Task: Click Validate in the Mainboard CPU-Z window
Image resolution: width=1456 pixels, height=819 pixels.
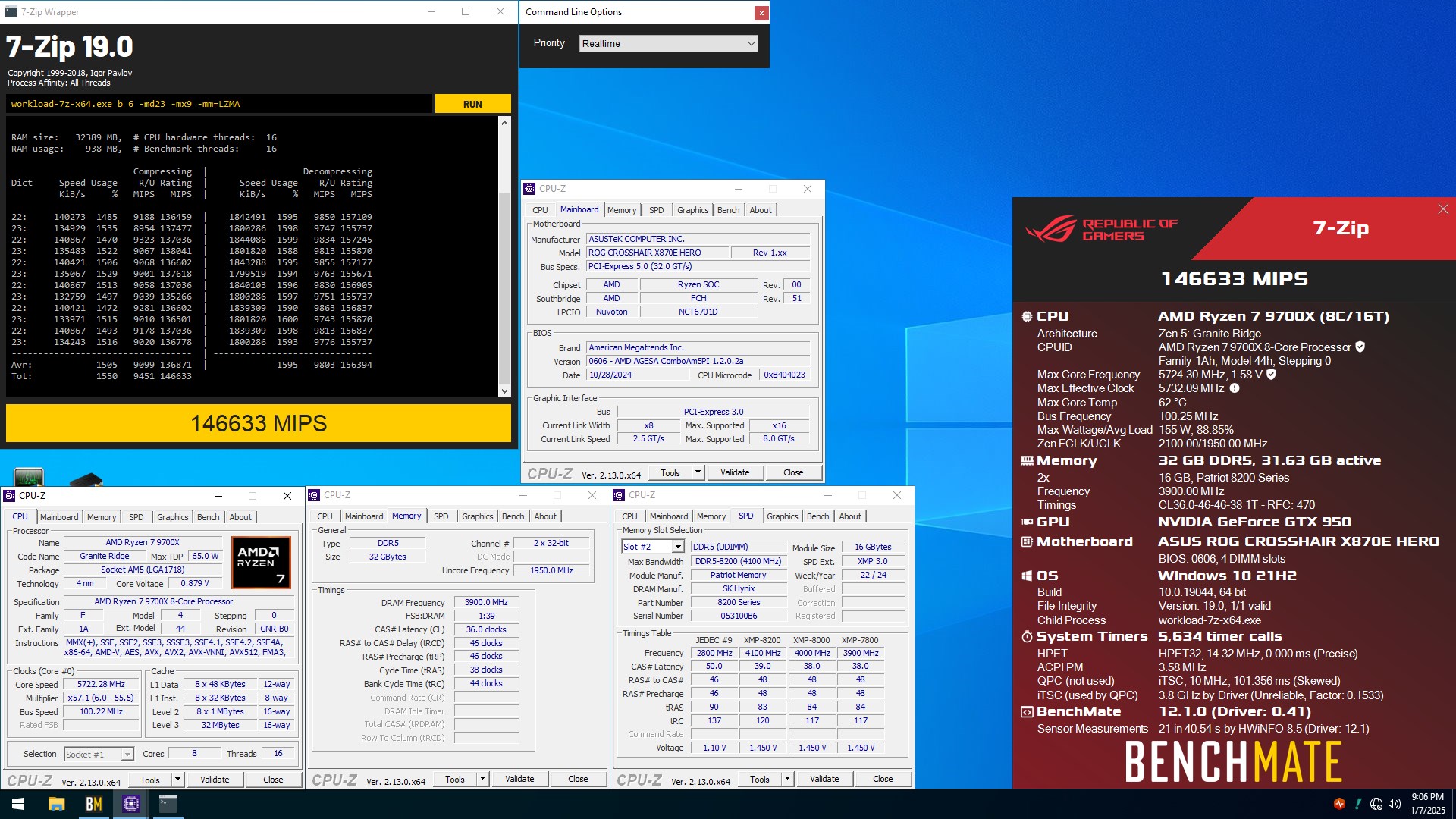Action: click(x=735, y=472)
